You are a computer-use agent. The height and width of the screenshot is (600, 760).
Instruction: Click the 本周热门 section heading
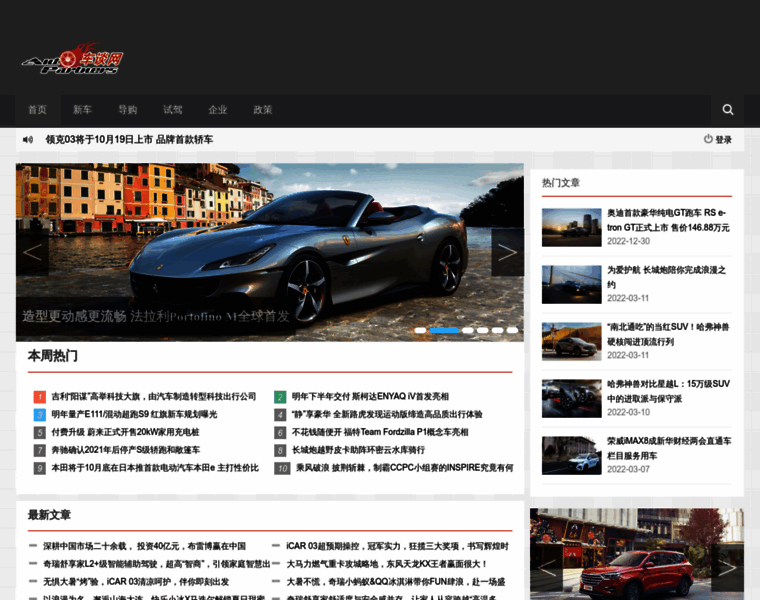(52, 356)
